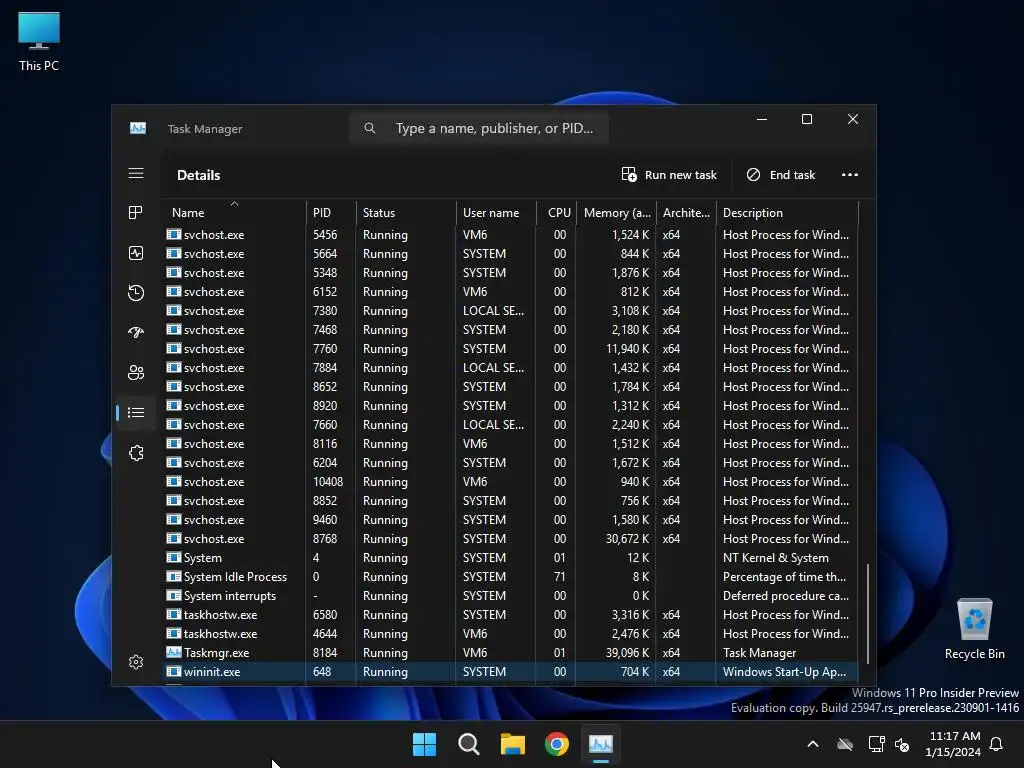1024x768 pixels.
Task: Sort by the Name column header
Action: click(233, 212)
